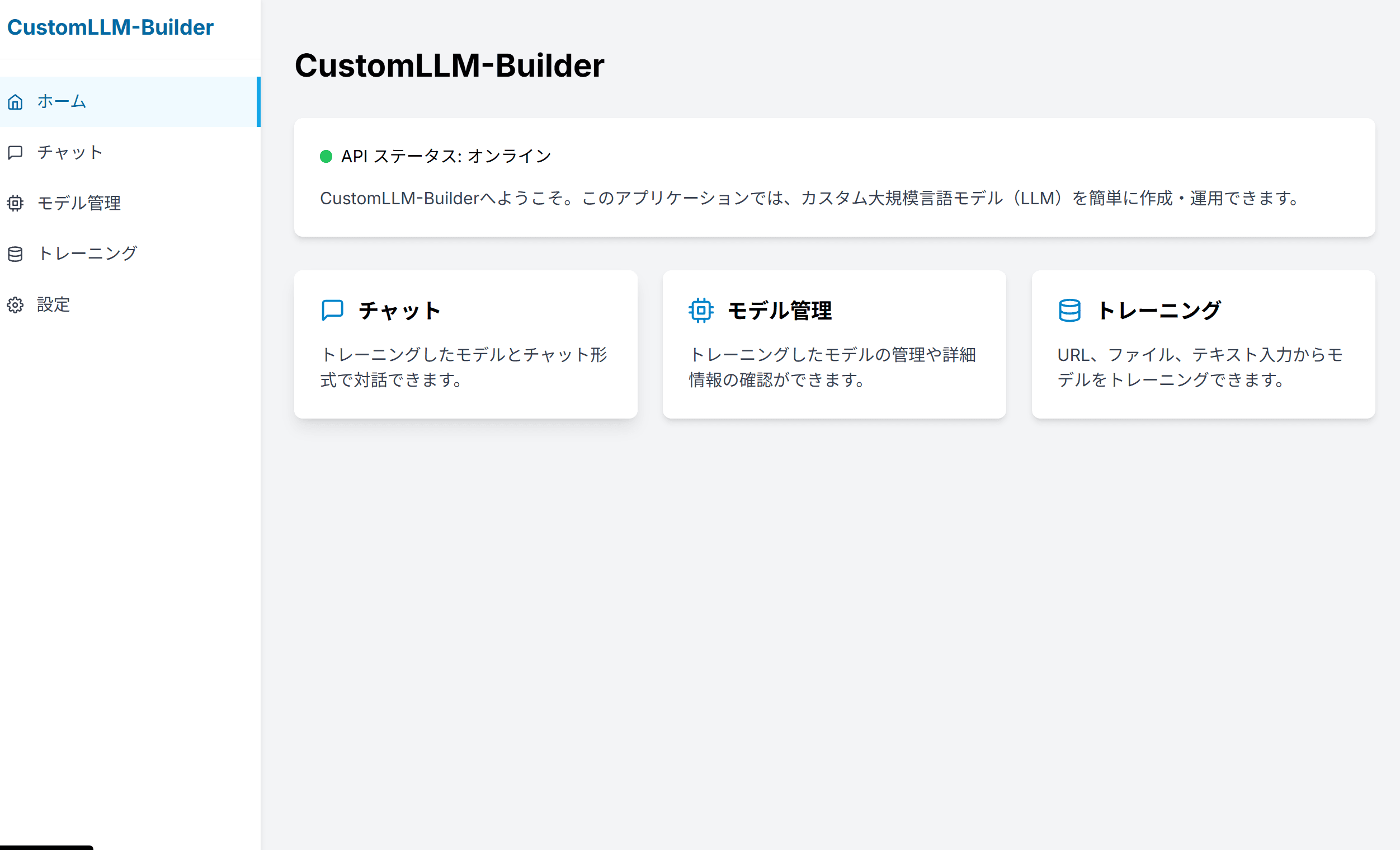This screenshot has width=1400, height=850.
Task: Click the database icon beside トレーニング
Action: [15, 253]
